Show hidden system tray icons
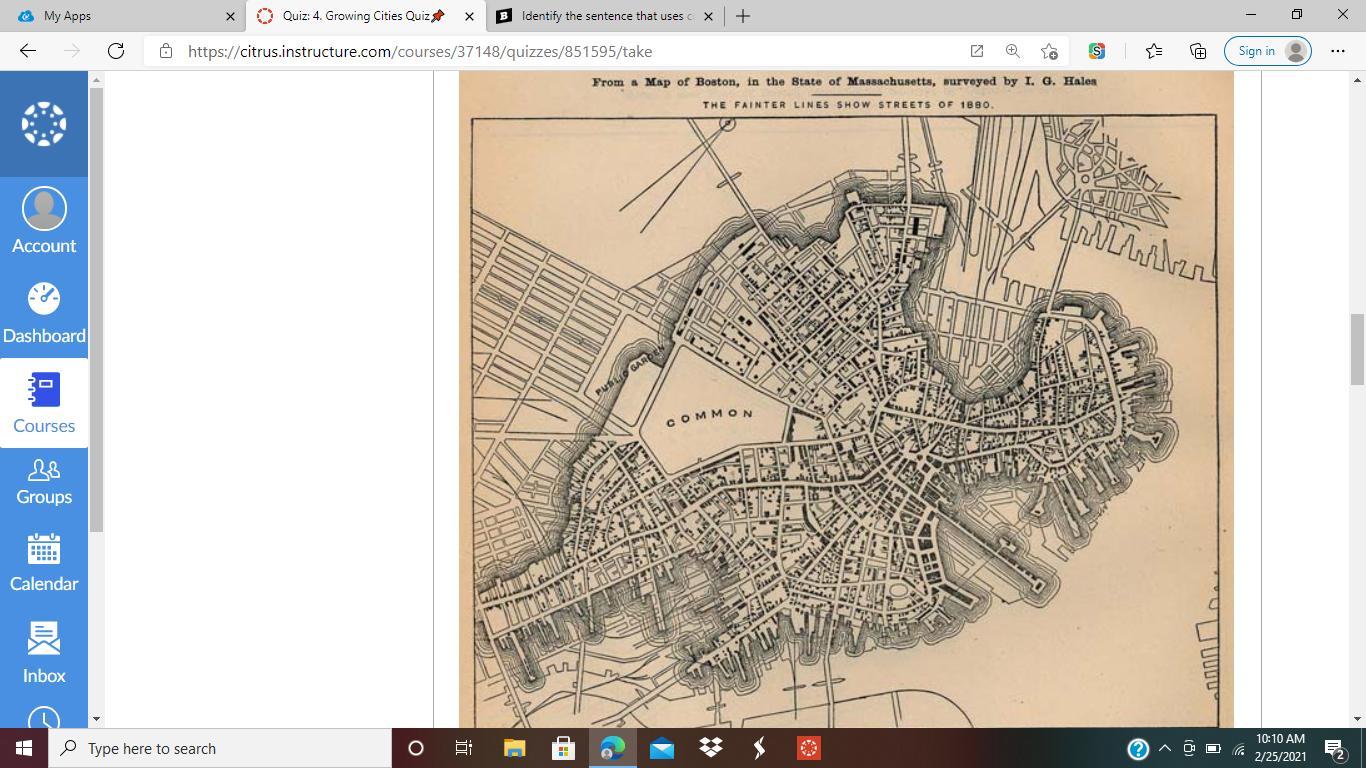1366x768 pixels. [1165, 748]
